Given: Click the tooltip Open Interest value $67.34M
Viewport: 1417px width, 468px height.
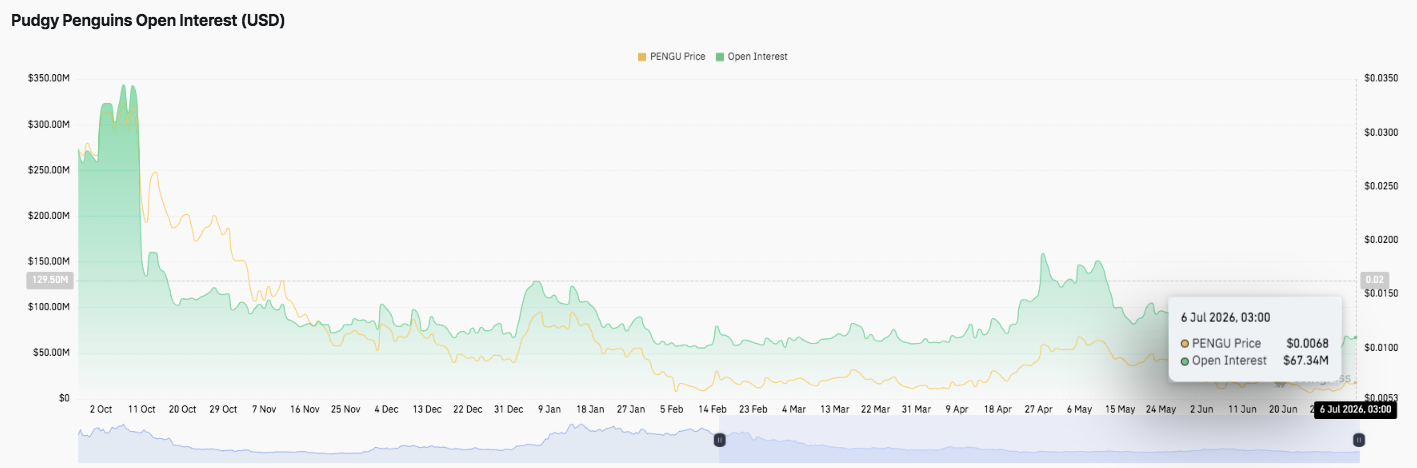Looking at the screenshot, I should pos(1306,360).
